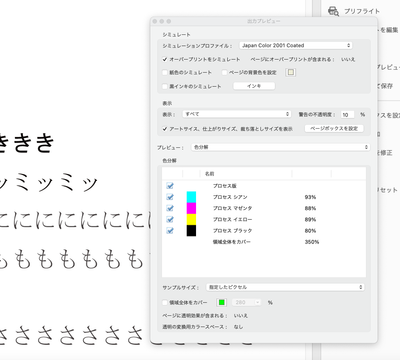Toggle the simulate overprint checkbox
Viewport: 400px width, 360px height.
pyautogui.click(x=165, y=59)
